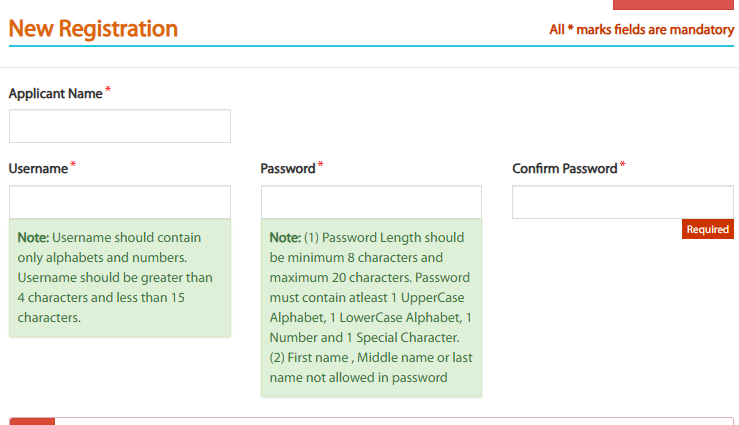Click the pink-bordered box at the bottom

point(371,421)
